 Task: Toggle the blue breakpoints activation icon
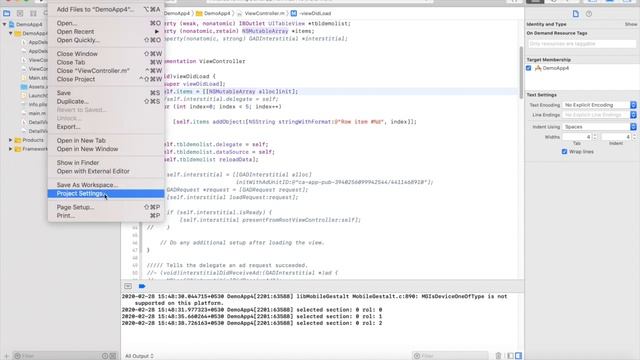142,286
